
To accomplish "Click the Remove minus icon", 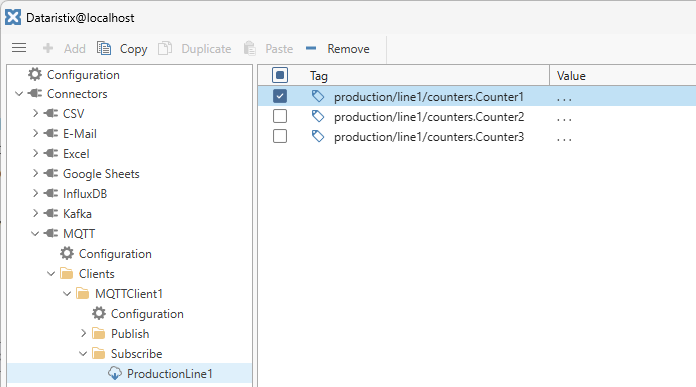I will [311, 48].
